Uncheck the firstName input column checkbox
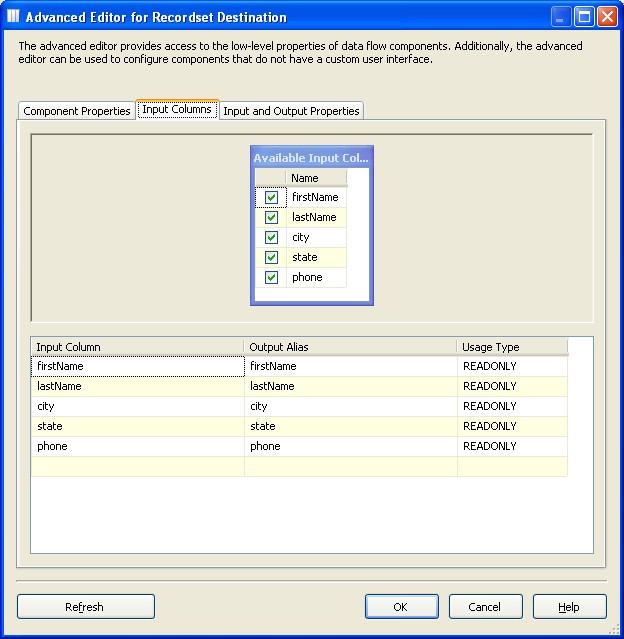Screen dimensions: 624x639 [x=271, y=197]
